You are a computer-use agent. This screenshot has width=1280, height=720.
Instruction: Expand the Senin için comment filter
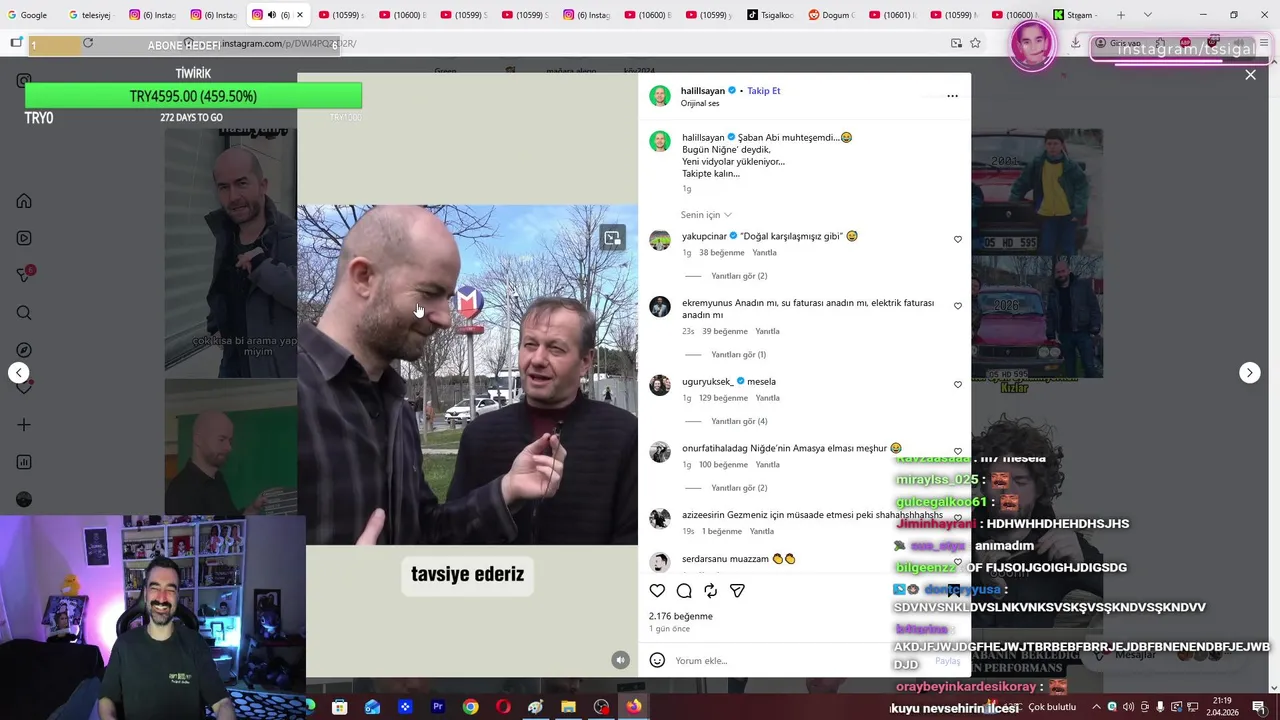click(706, 215)
